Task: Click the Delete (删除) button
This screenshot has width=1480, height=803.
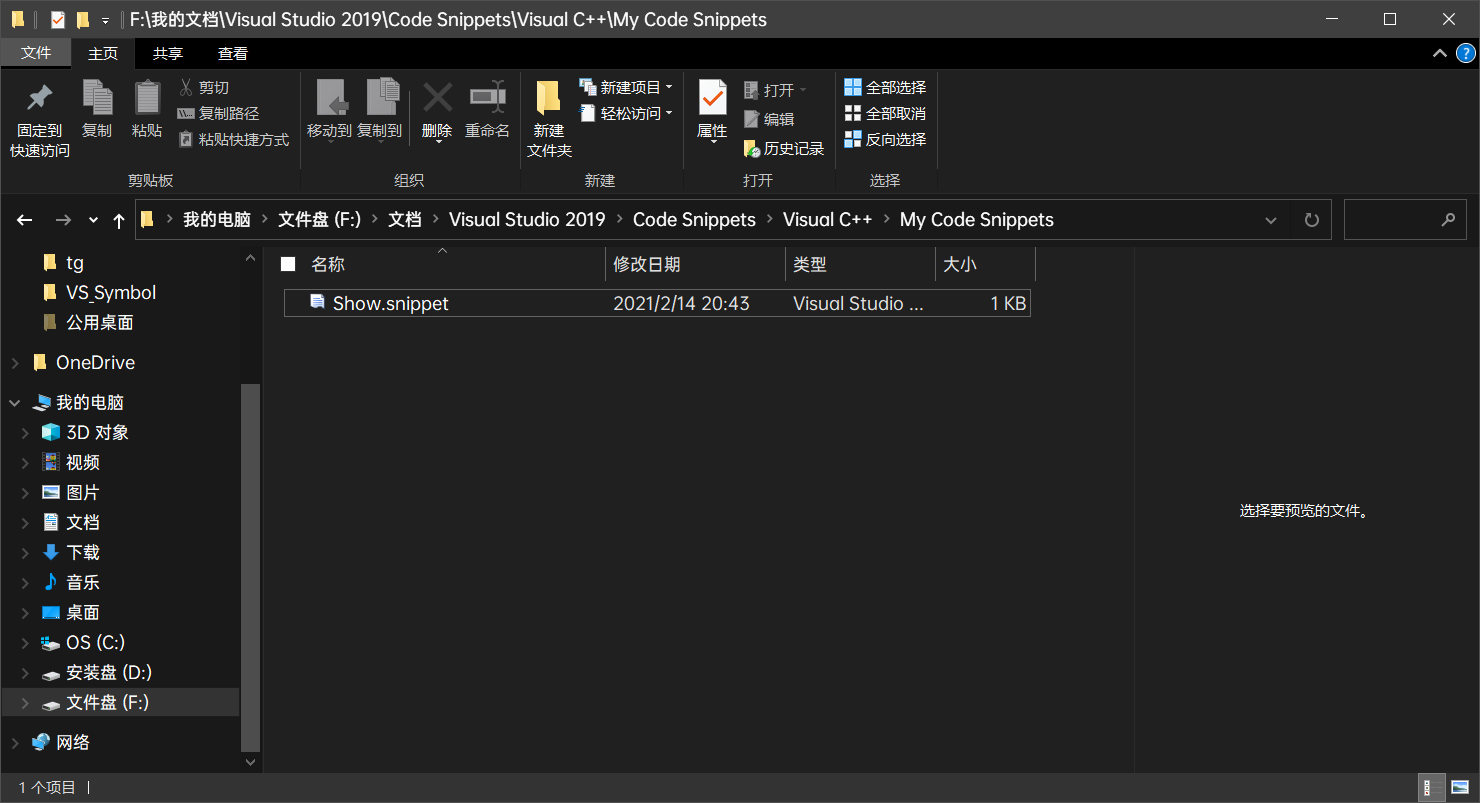Action: (437, 110)
